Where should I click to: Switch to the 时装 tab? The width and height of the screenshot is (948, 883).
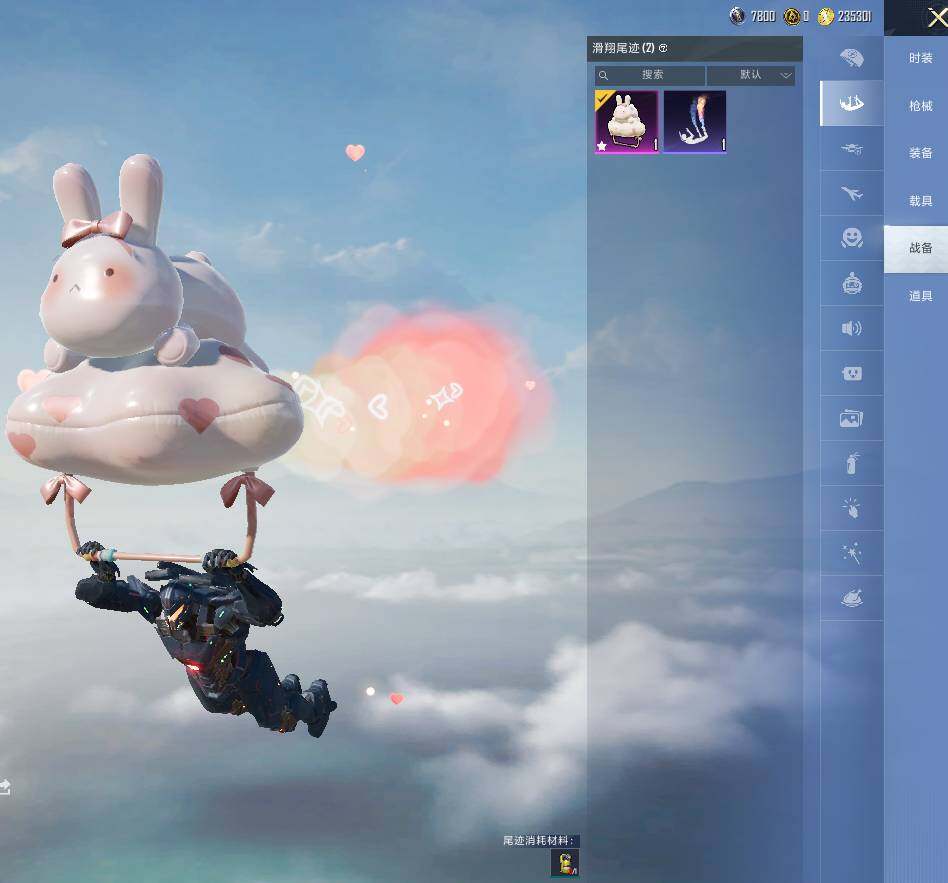[x=920, y=58]
